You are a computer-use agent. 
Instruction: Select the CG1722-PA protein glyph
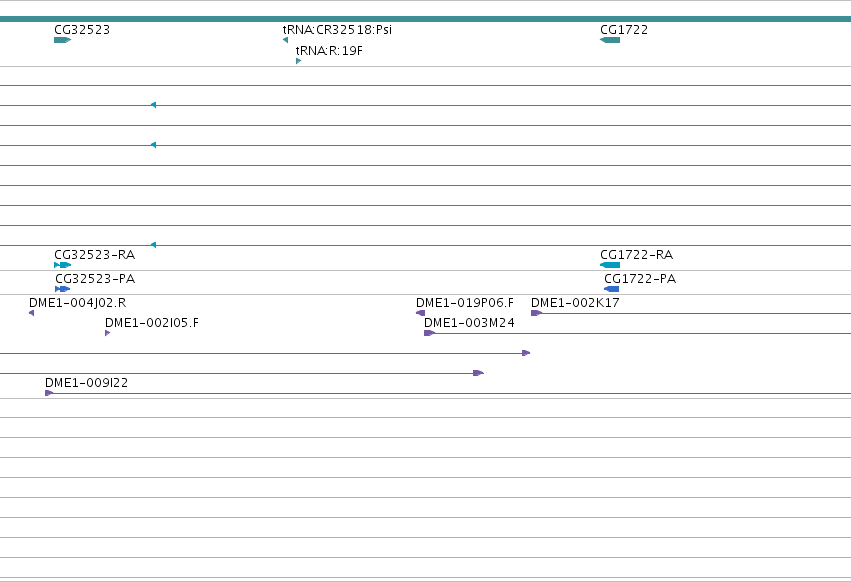coord(612,289)
